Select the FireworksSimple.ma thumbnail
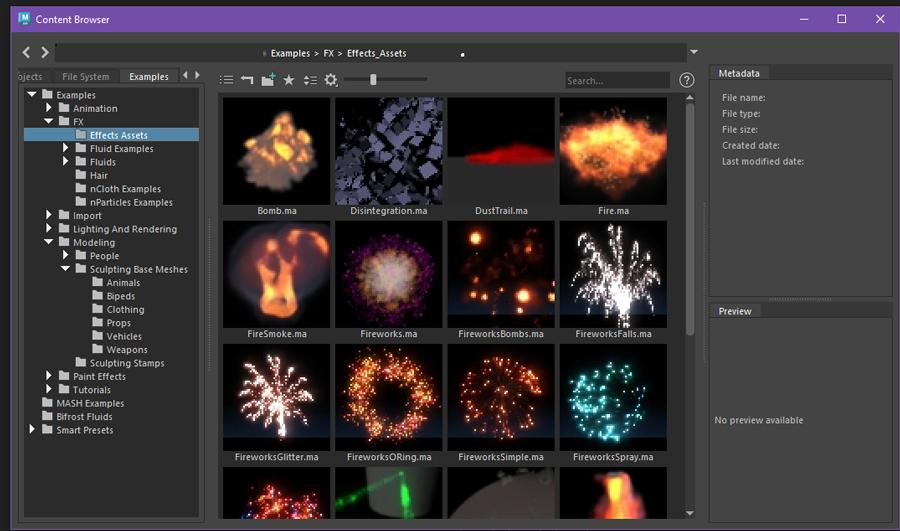This screenshot has height=531, width=900. click(x=501, y=397)
